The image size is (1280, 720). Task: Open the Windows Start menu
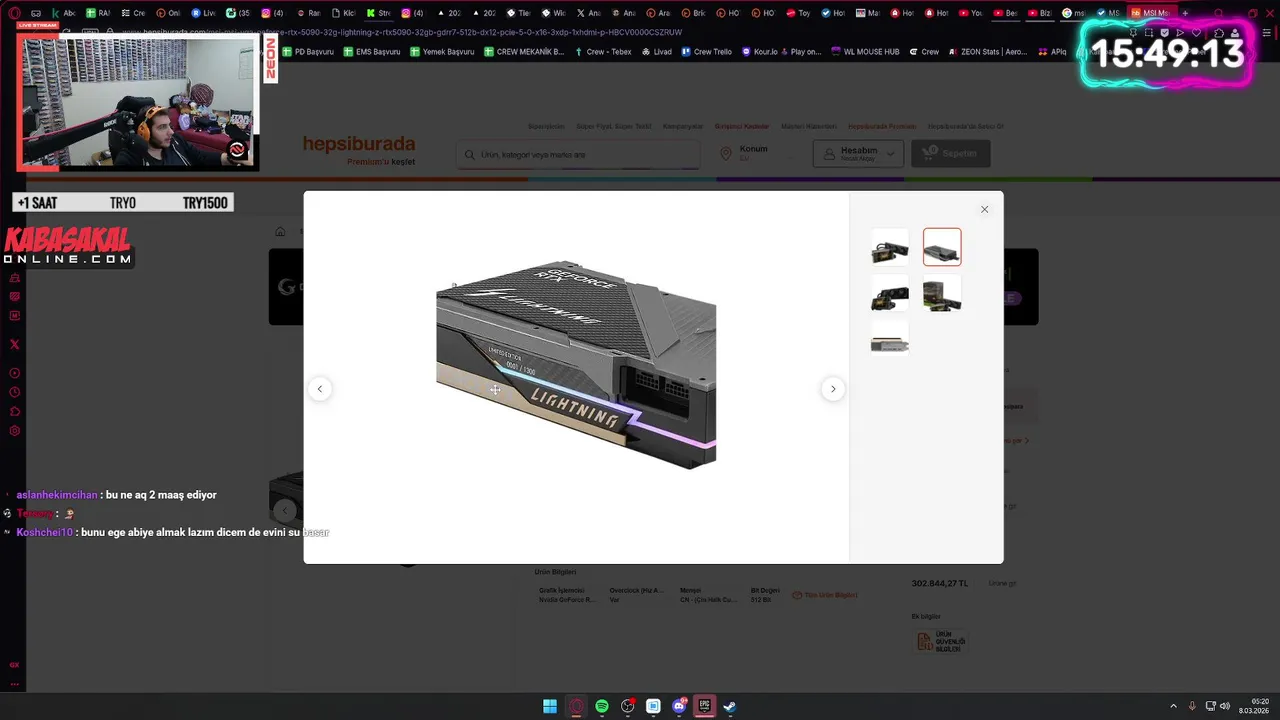(x=550, y=706)
